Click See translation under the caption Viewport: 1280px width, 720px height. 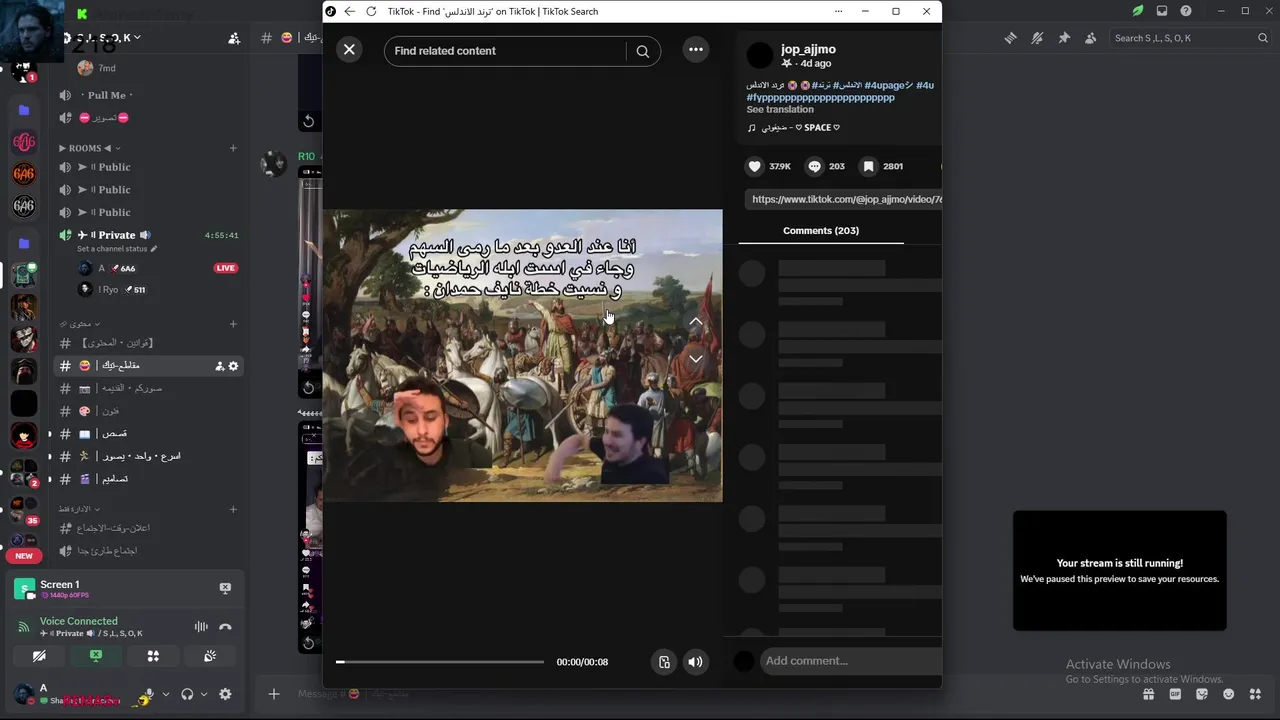click(780, 109)
